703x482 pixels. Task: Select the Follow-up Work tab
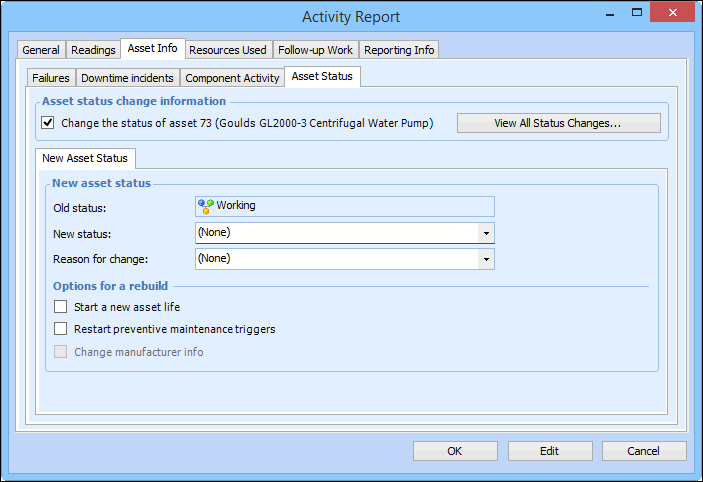tap(315, 50)
